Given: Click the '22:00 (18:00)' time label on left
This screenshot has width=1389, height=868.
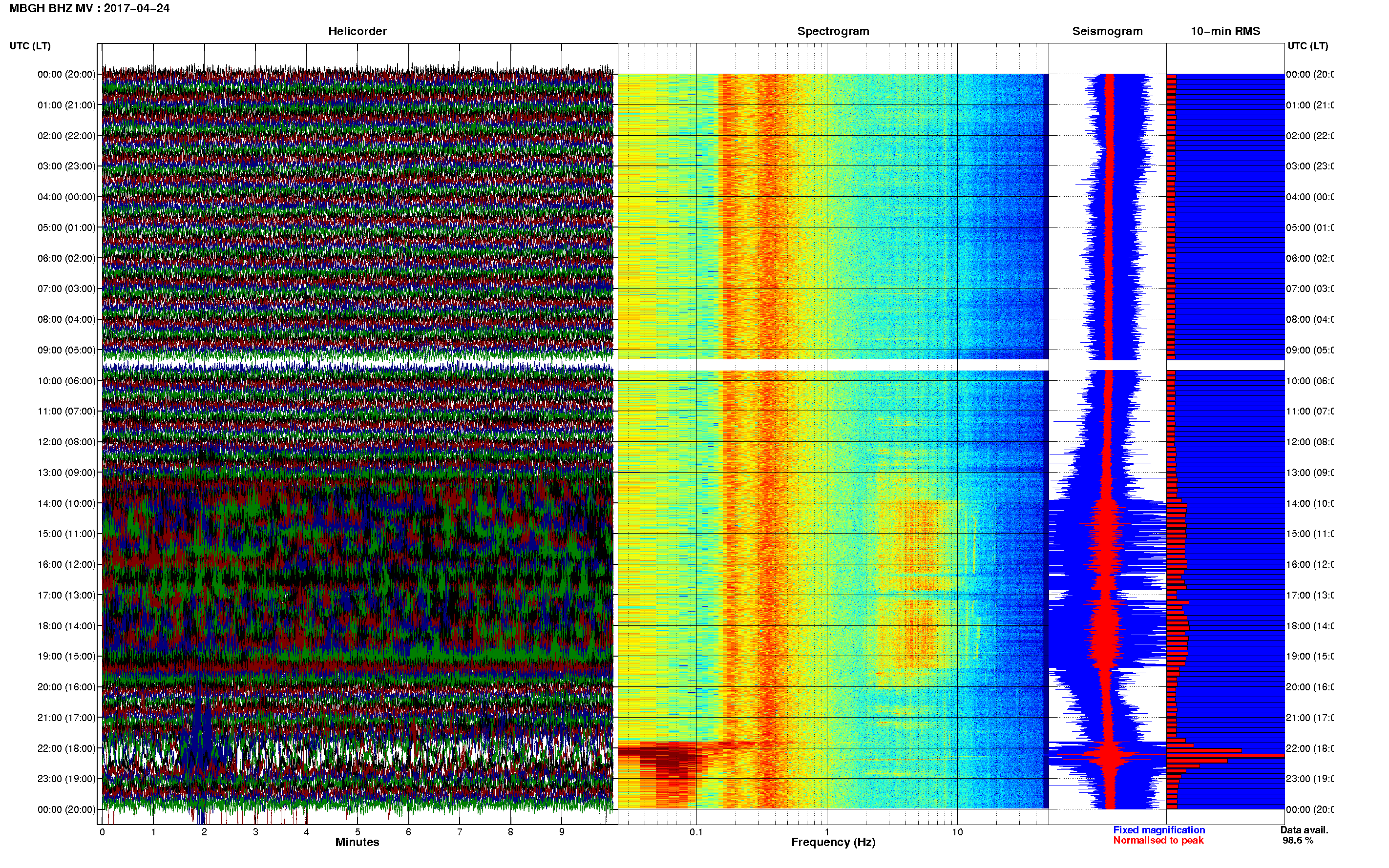Looking at the screenshot, I should (66, 748).
